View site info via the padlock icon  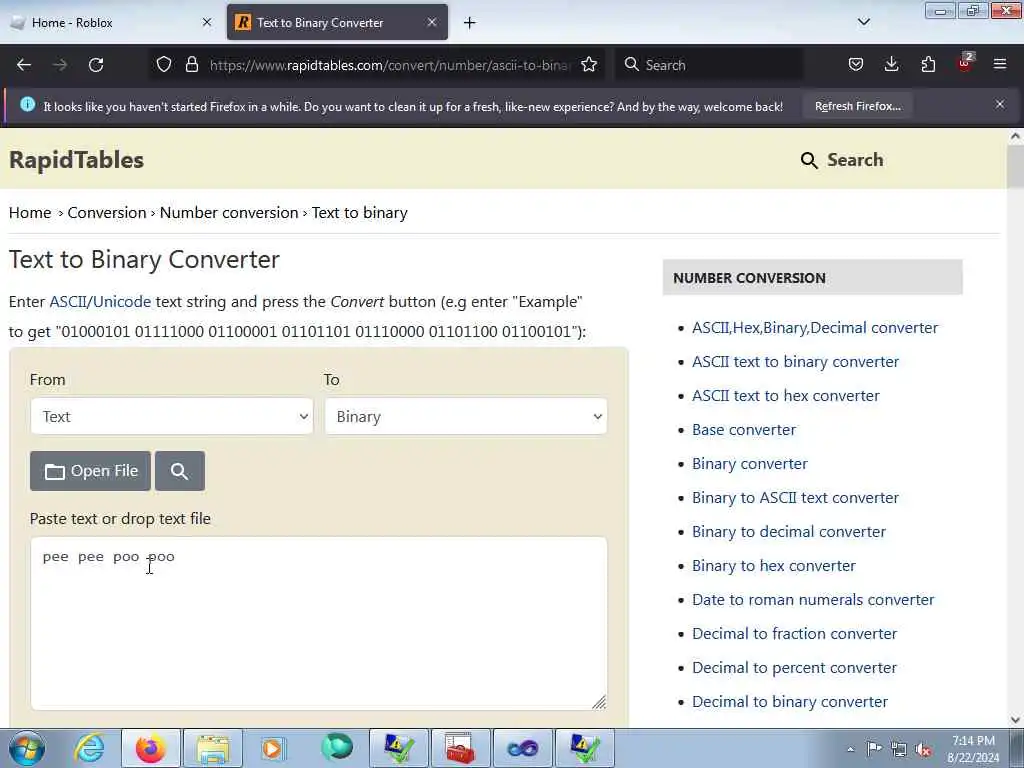[191, 65]
